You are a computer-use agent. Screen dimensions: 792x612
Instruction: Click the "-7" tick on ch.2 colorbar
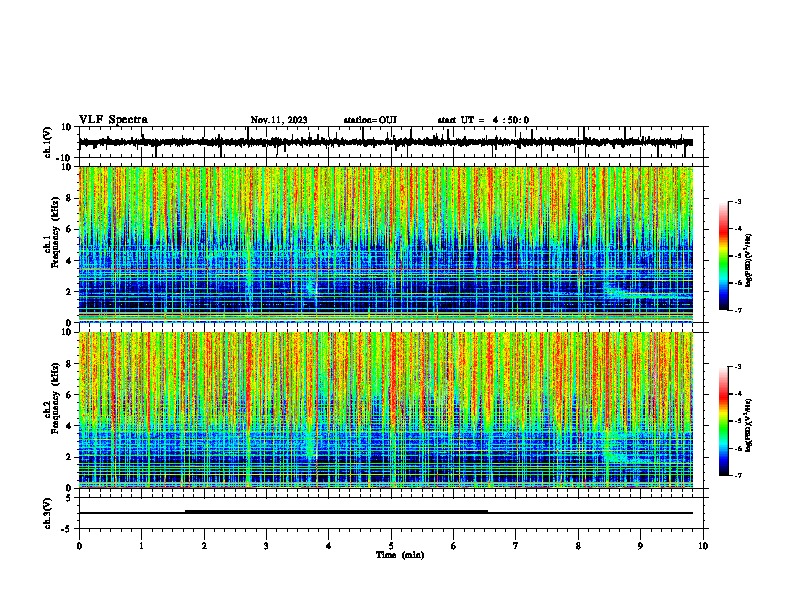(737, 475)
